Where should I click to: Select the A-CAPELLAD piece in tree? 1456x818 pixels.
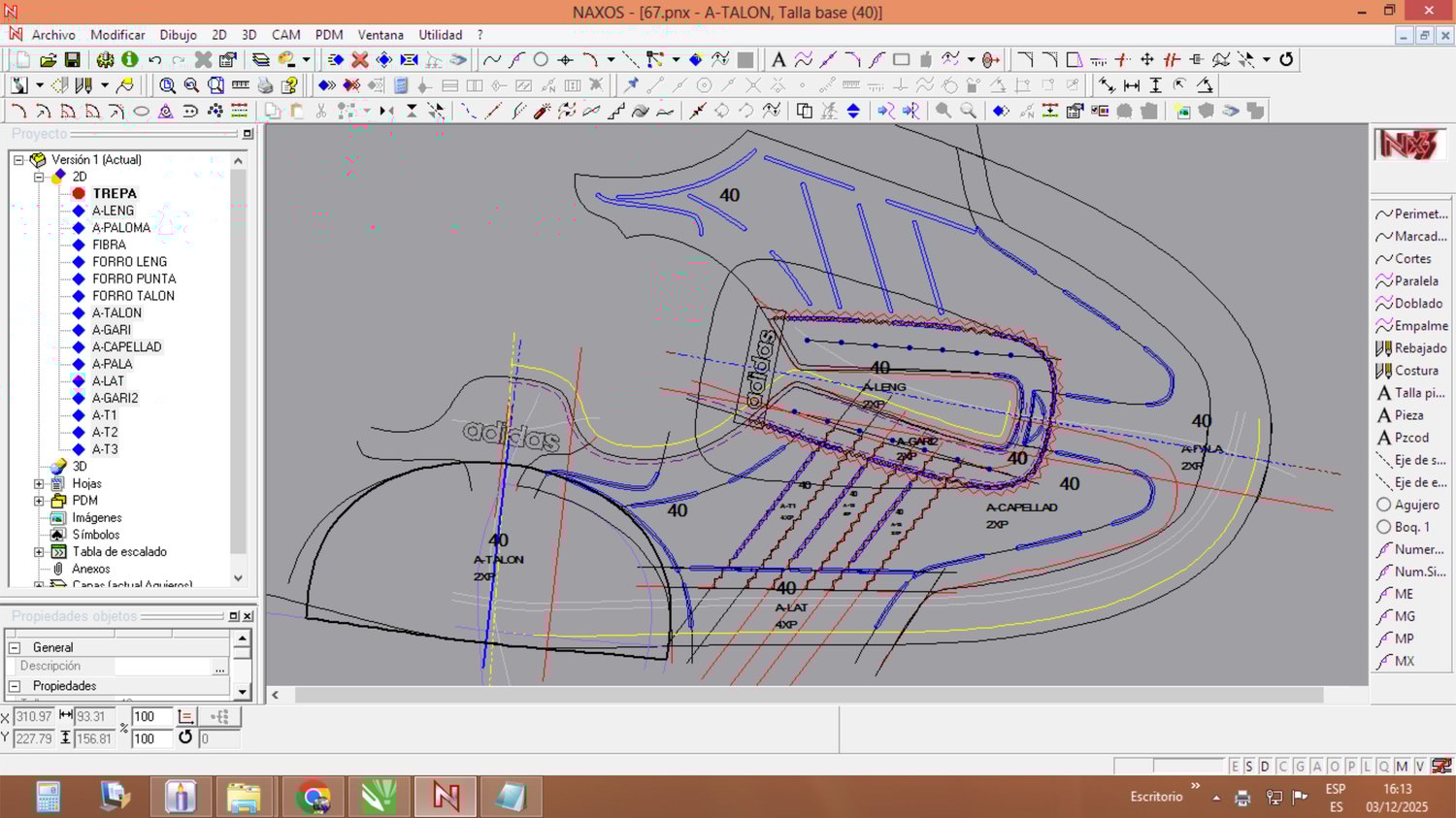pyautogui.click(x=126, y=347)
